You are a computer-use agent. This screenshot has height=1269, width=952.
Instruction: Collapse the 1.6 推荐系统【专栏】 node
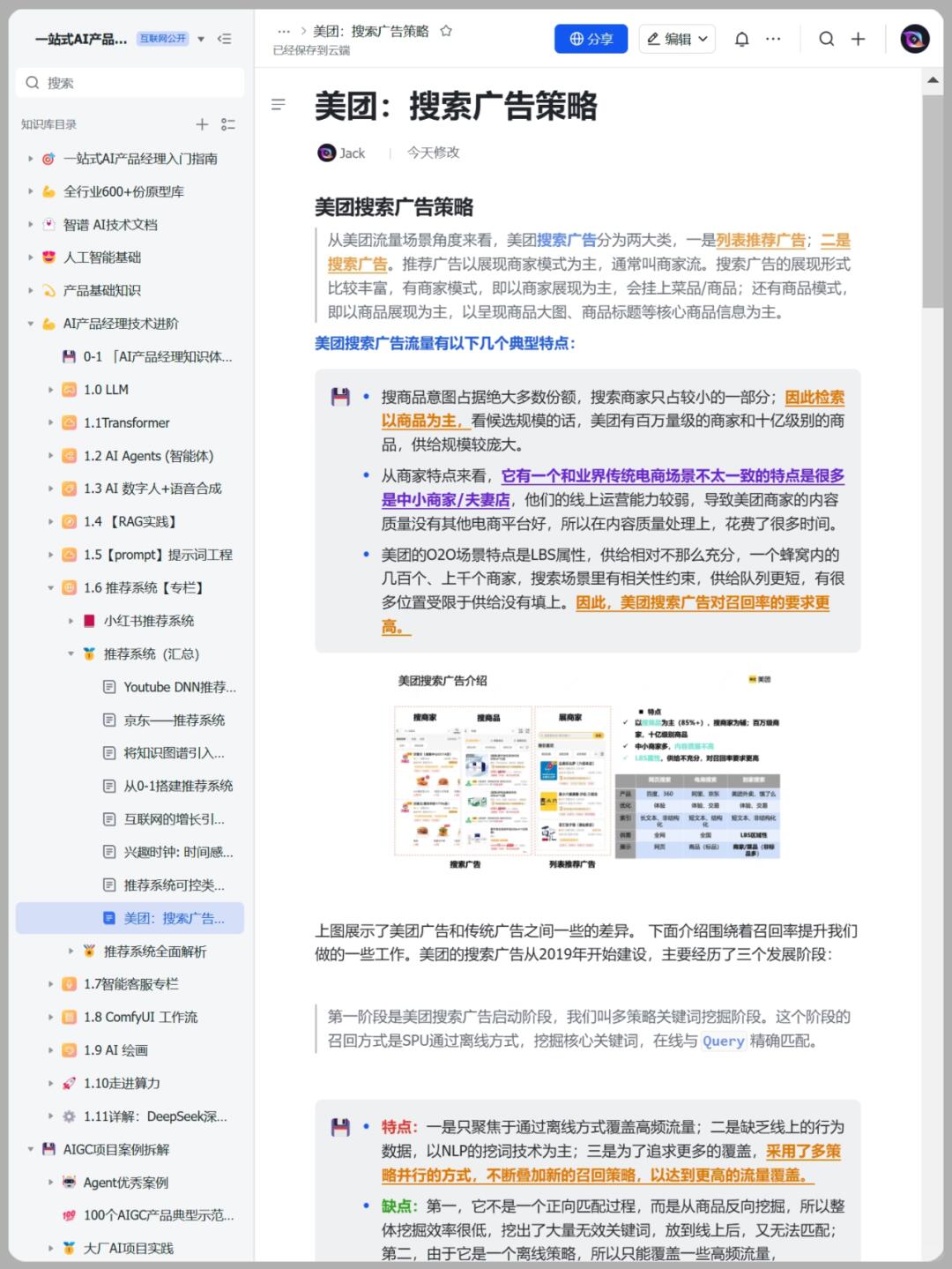click(x=50, y=587)
